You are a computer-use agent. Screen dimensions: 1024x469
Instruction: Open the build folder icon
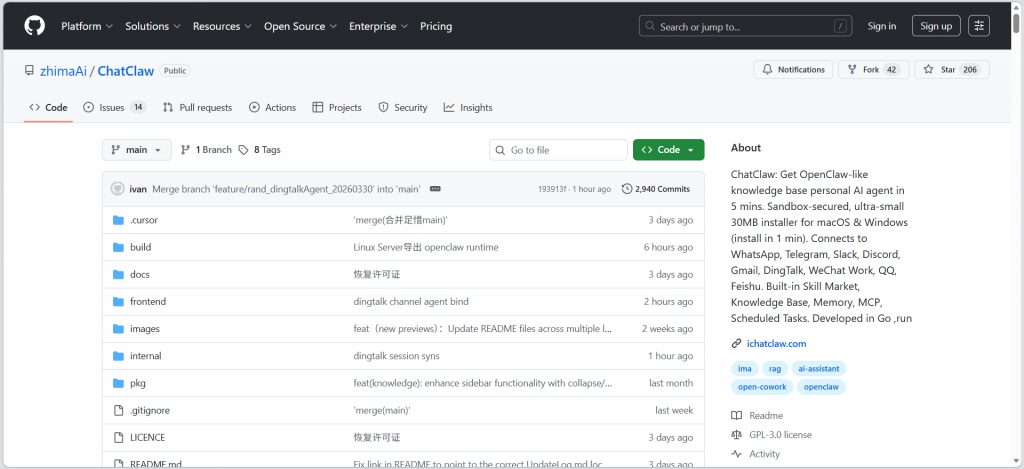(118, 248)
